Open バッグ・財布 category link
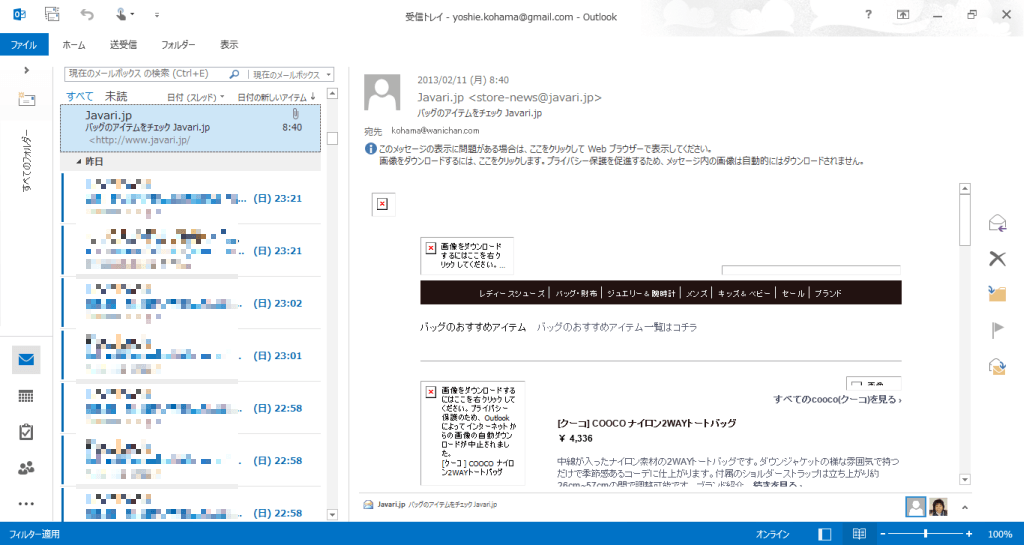1024x545 pixels. pos(576,293)
